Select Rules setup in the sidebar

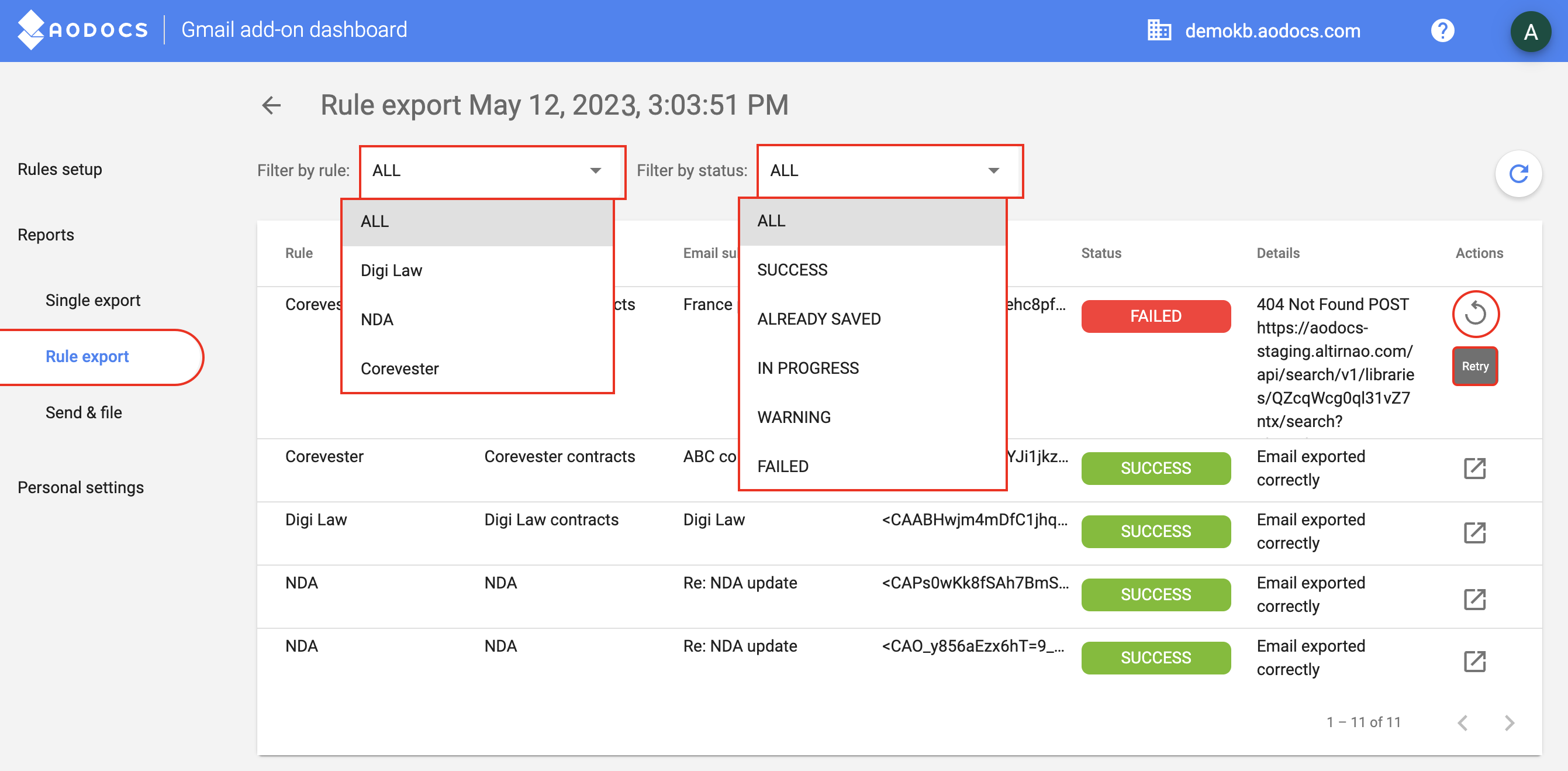[60, 169]
